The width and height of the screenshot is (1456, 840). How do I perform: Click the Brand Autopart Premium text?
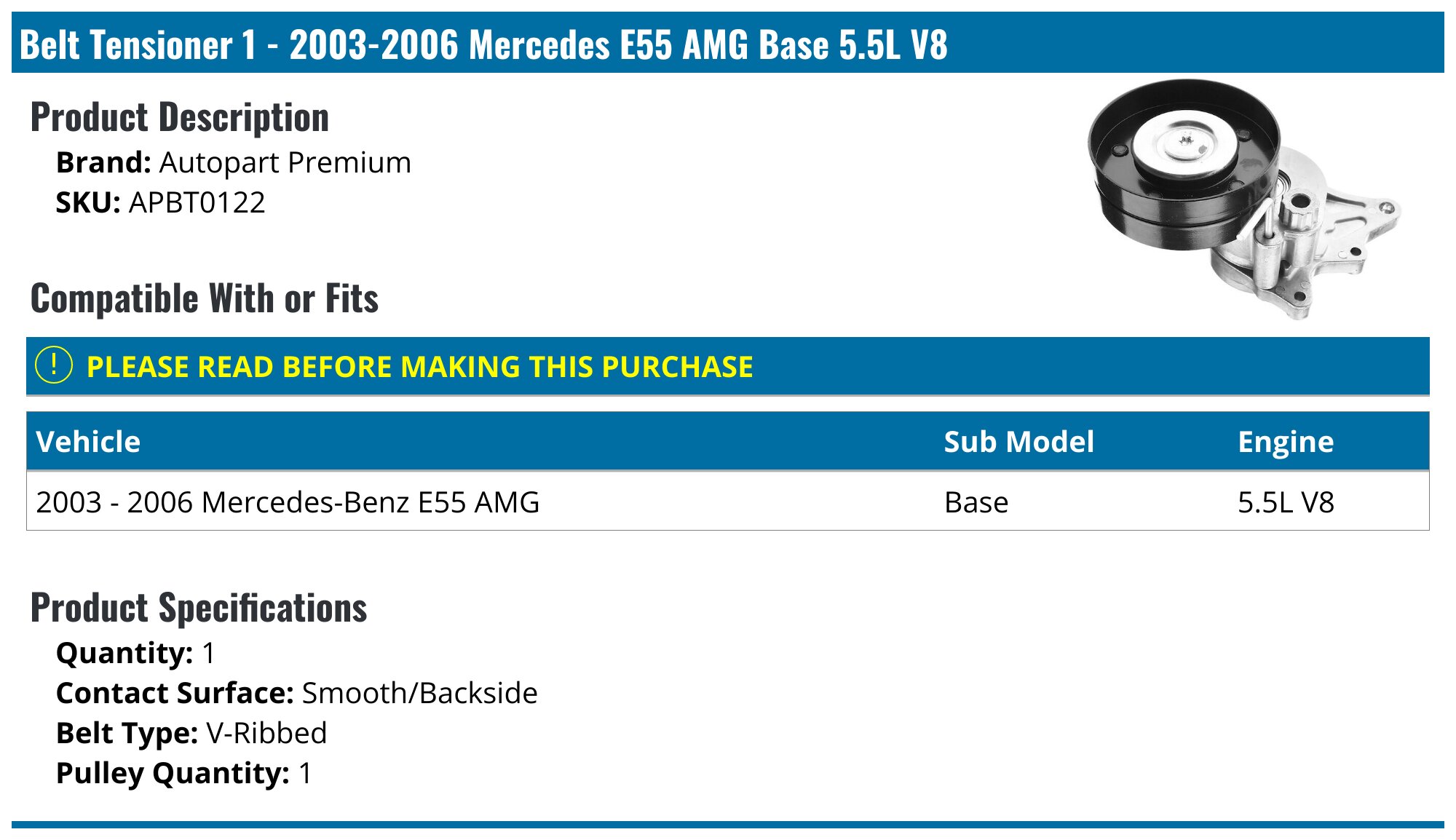click(x=234, y=162)
